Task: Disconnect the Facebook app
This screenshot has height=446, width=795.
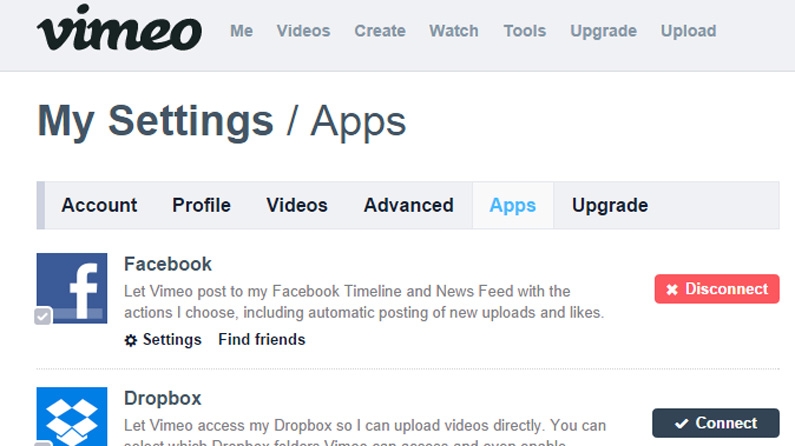Action: click(x=717, y=289)
